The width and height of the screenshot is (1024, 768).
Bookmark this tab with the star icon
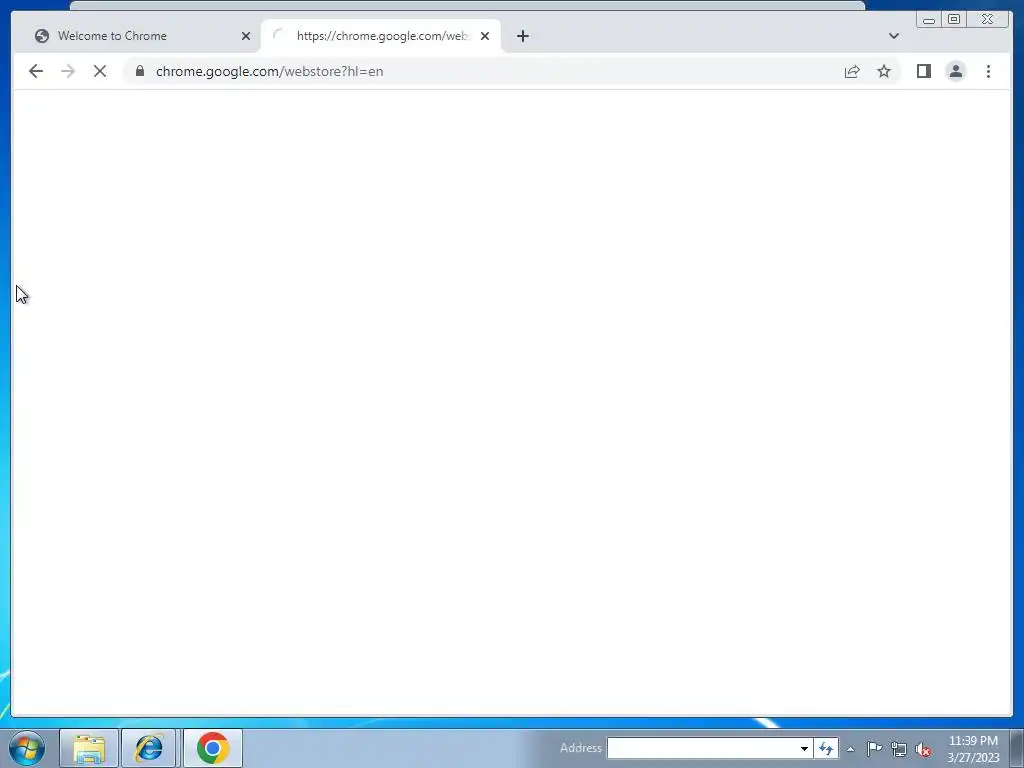tap(884, 71)
